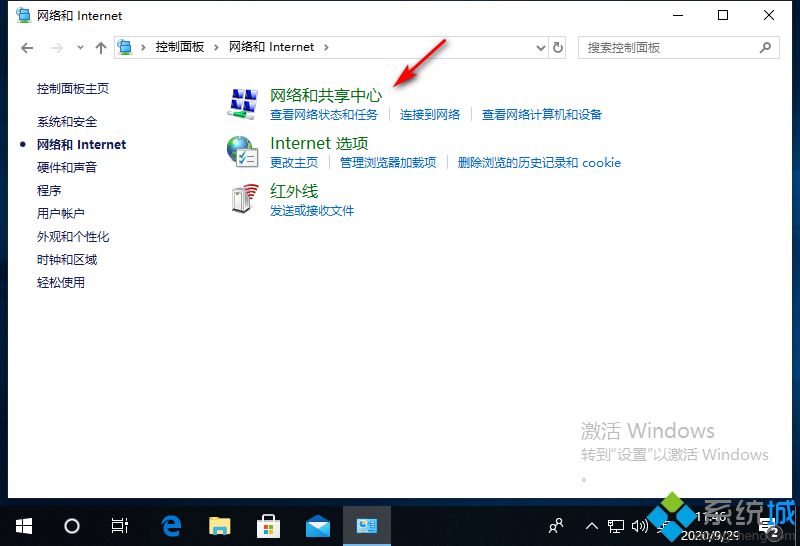Go up one level with up arrow

click(101, 48)
